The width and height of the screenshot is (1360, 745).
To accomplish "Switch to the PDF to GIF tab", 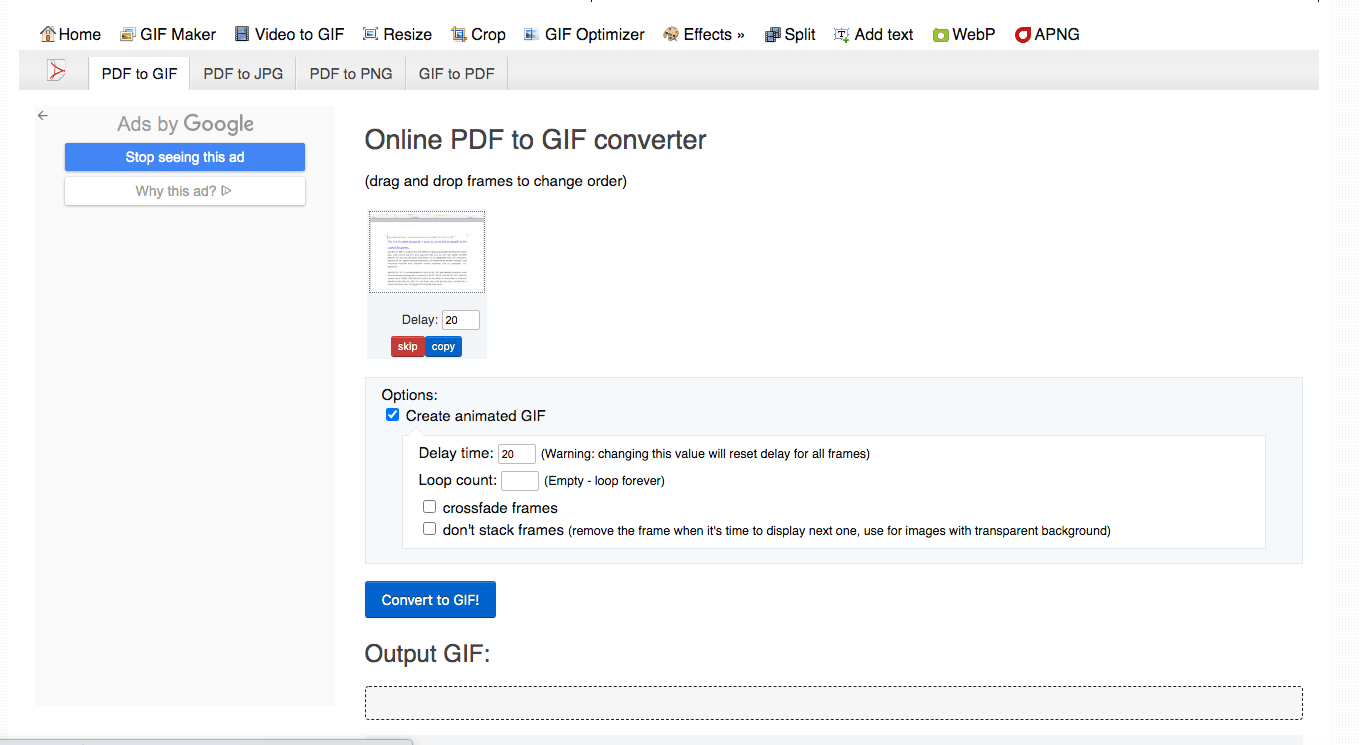I will 139,74.
